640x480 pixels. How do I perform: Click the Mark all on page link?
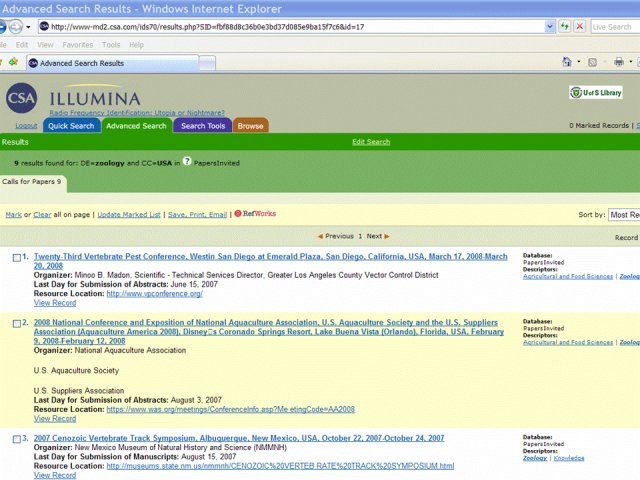click(x=13, y=215)
